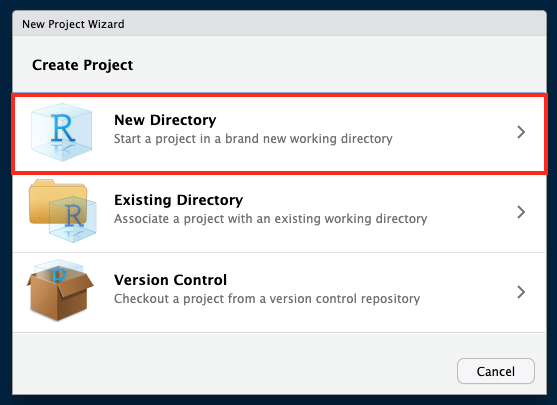Viewport: 557px width, 405px height.
Task: Select the Version Control option row
Action: 279,293
